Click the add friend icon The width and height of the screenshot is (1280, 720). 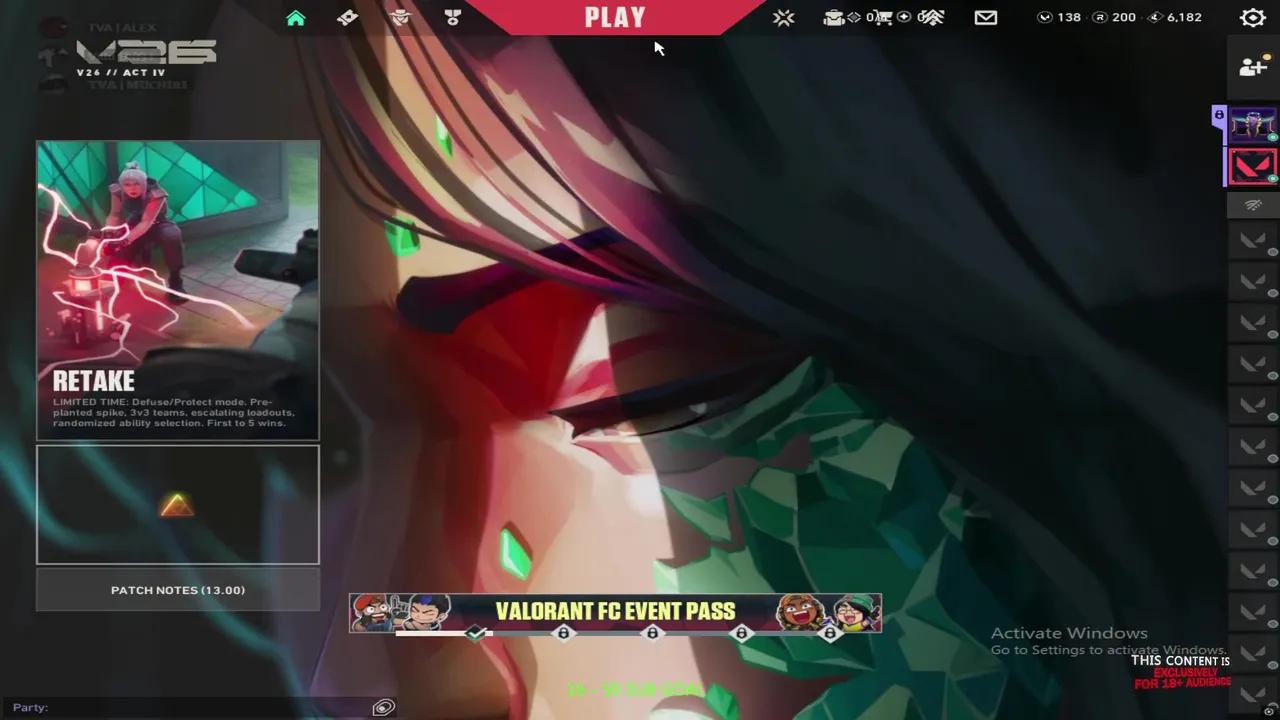click(1252, 67)
